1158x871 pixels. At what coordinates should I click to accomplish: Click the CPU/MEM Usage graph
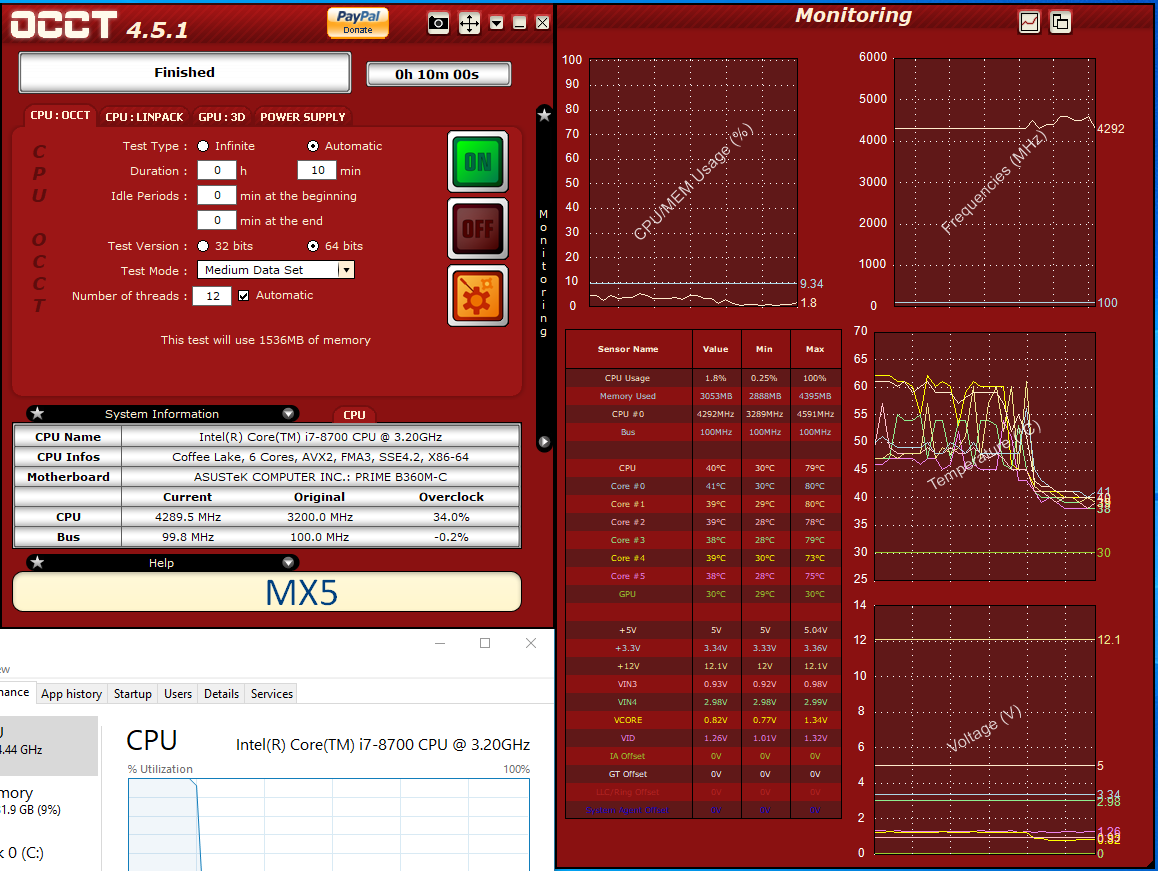coord(693,182)
